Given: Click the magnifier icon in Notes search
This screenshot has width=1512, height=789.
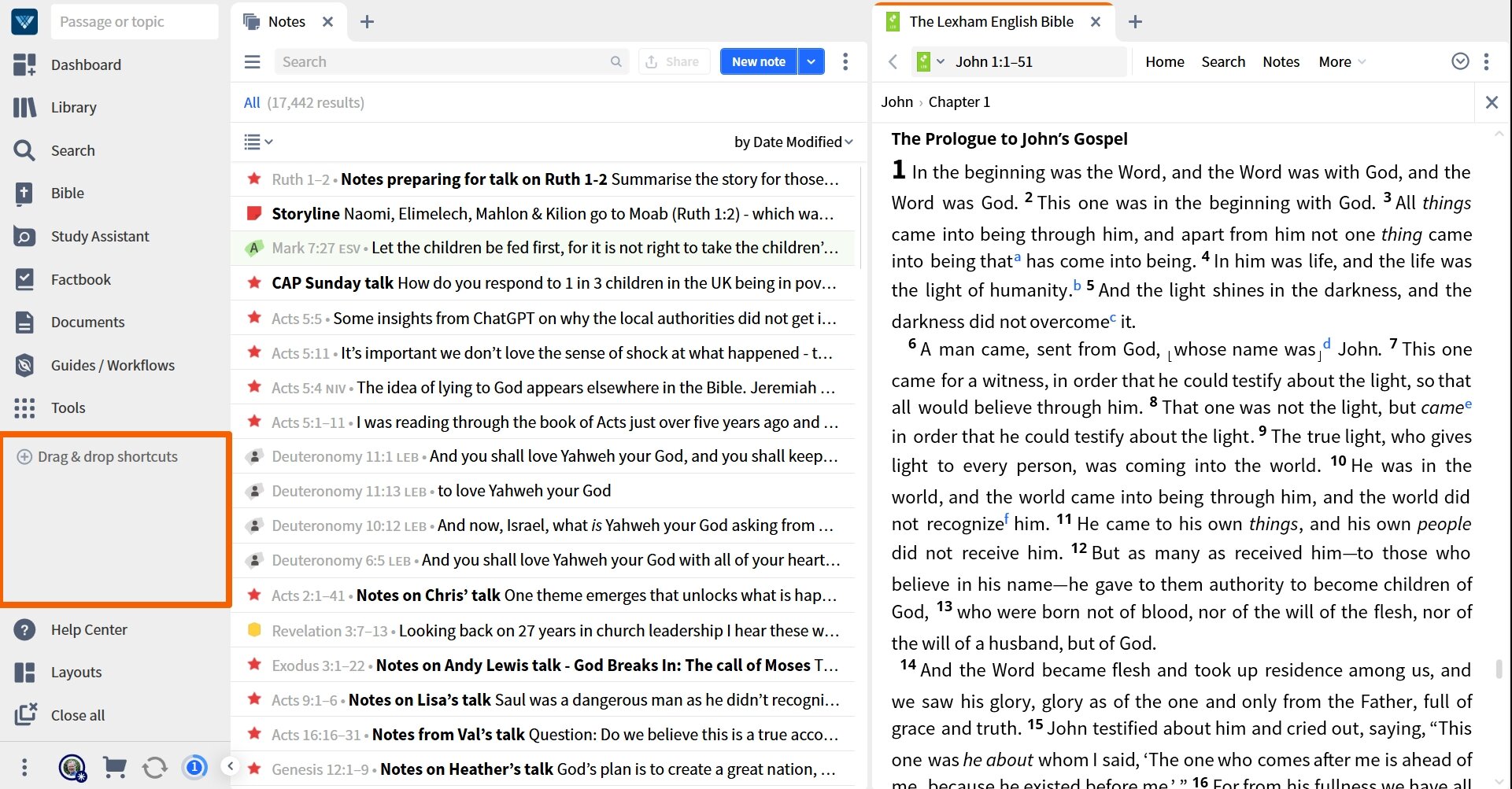Looking at the screenshot, I should tap(616, 61).
